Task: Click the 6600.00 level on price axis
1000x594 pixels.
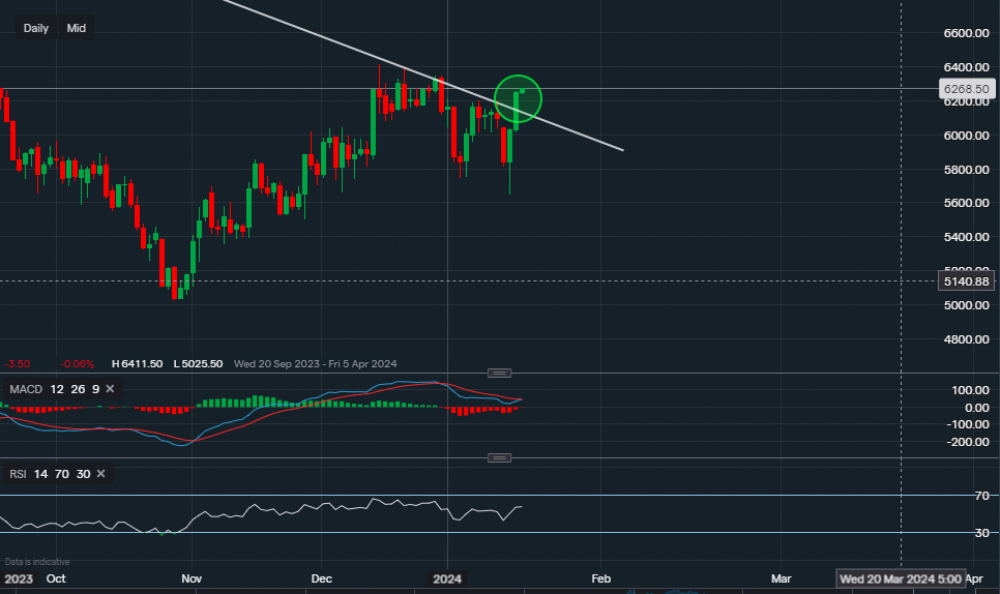Action: pyautogui.click(x=968, y=33)
